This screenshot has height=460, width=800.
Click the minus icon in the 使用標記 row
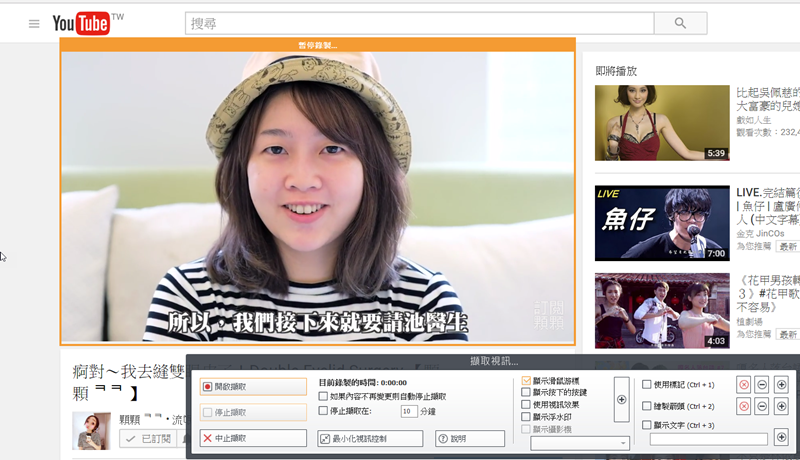tap(762, 385)
